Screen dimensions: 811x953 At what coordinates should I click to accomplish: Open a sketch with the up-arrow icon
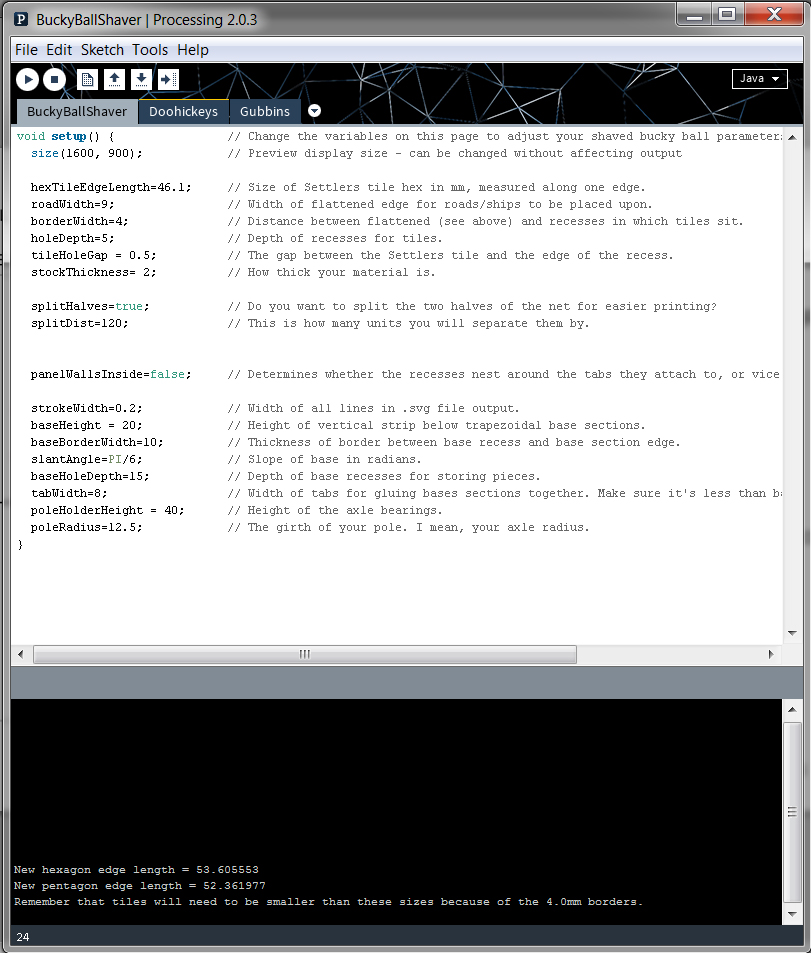click(x=114, y=80)
